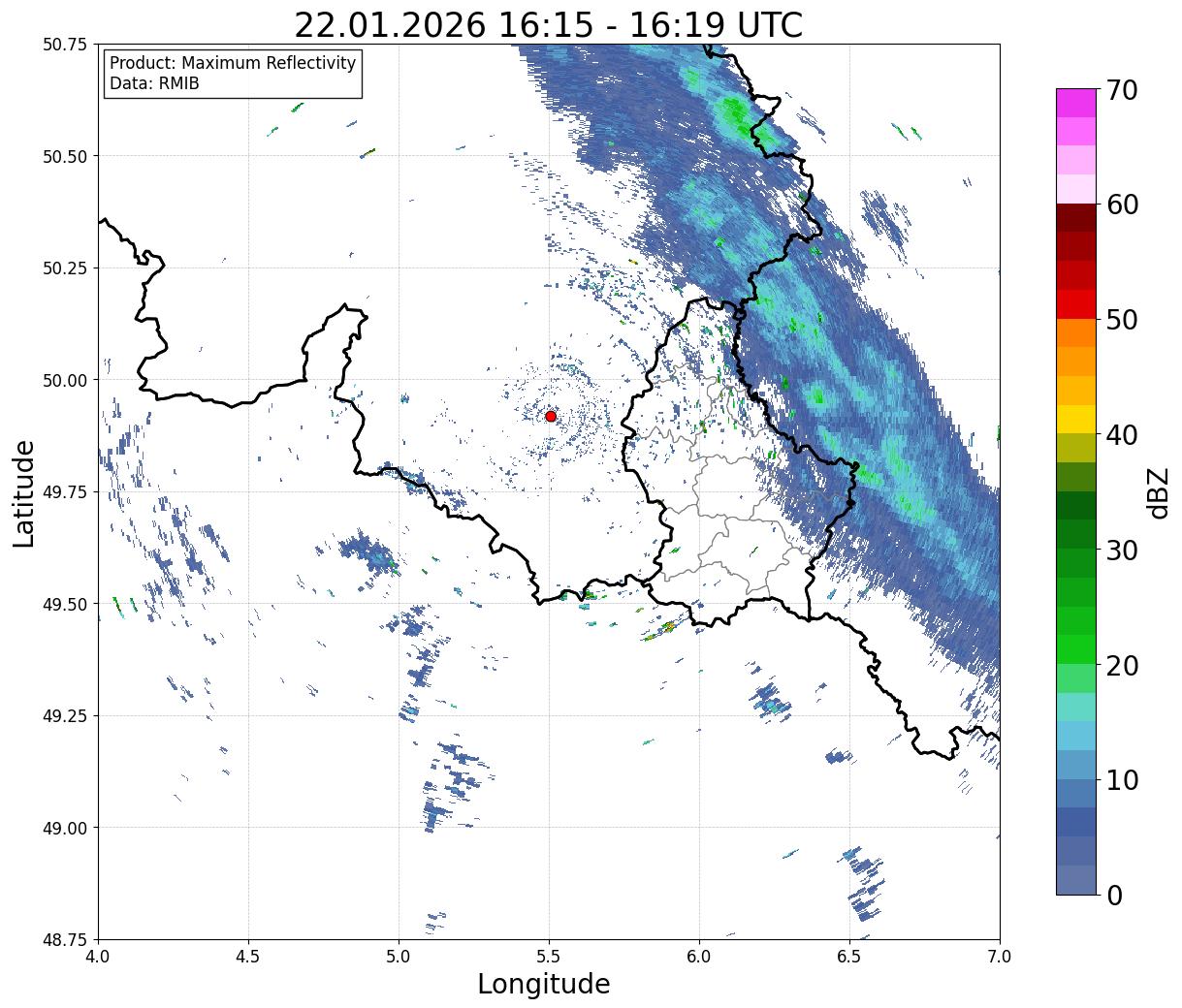1182x1008 pixels.
Task: Click the 50.50 latitude tick label
Action: click(x=65, y=156)
